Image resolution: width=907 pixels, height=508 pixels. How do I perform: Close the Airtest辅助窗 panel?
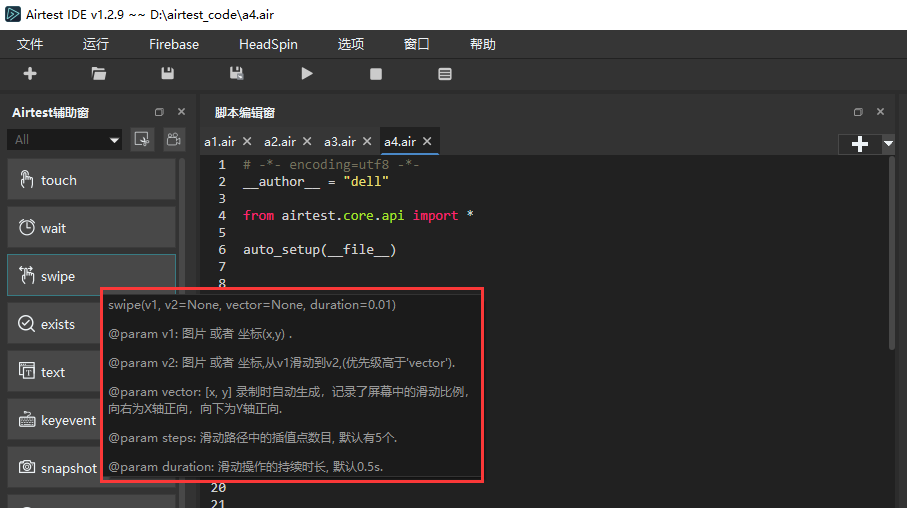[x=182, y=112]
